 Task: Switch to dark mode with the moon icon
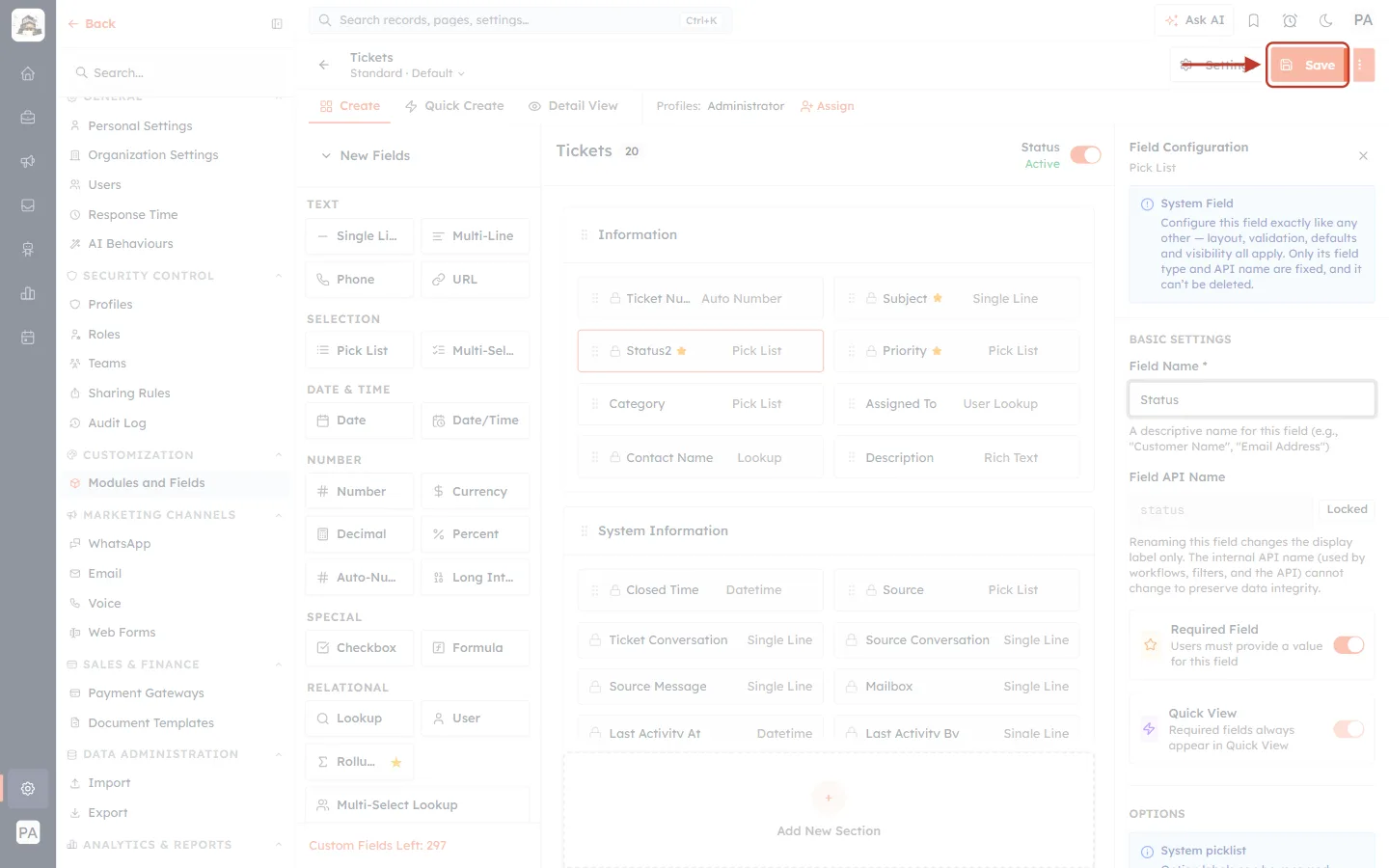pyautogui.click(x=1326, y=20)
